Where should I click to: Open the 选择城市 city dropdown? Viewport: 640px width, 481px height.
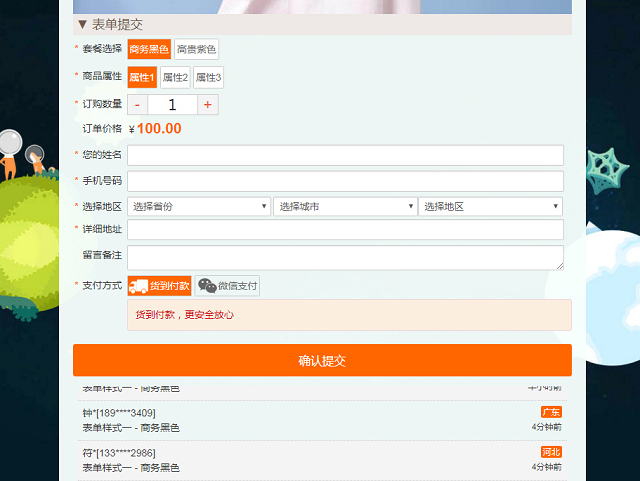[345, 207]
